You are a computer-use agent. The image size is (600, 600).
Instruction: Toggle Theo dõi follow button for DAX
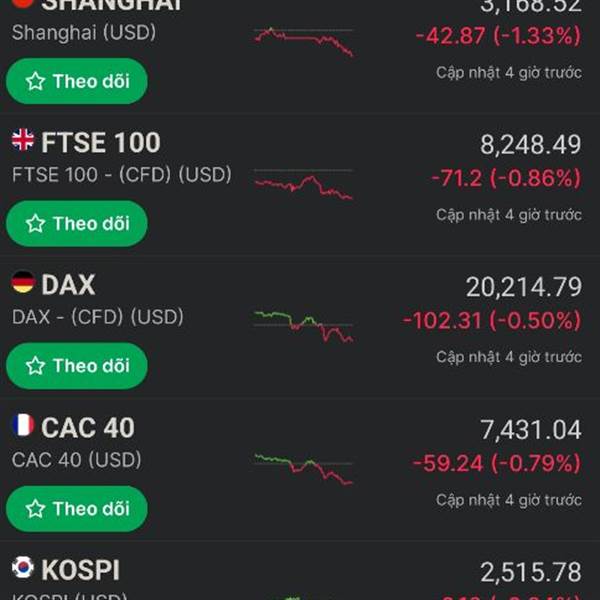click(77, 366)
